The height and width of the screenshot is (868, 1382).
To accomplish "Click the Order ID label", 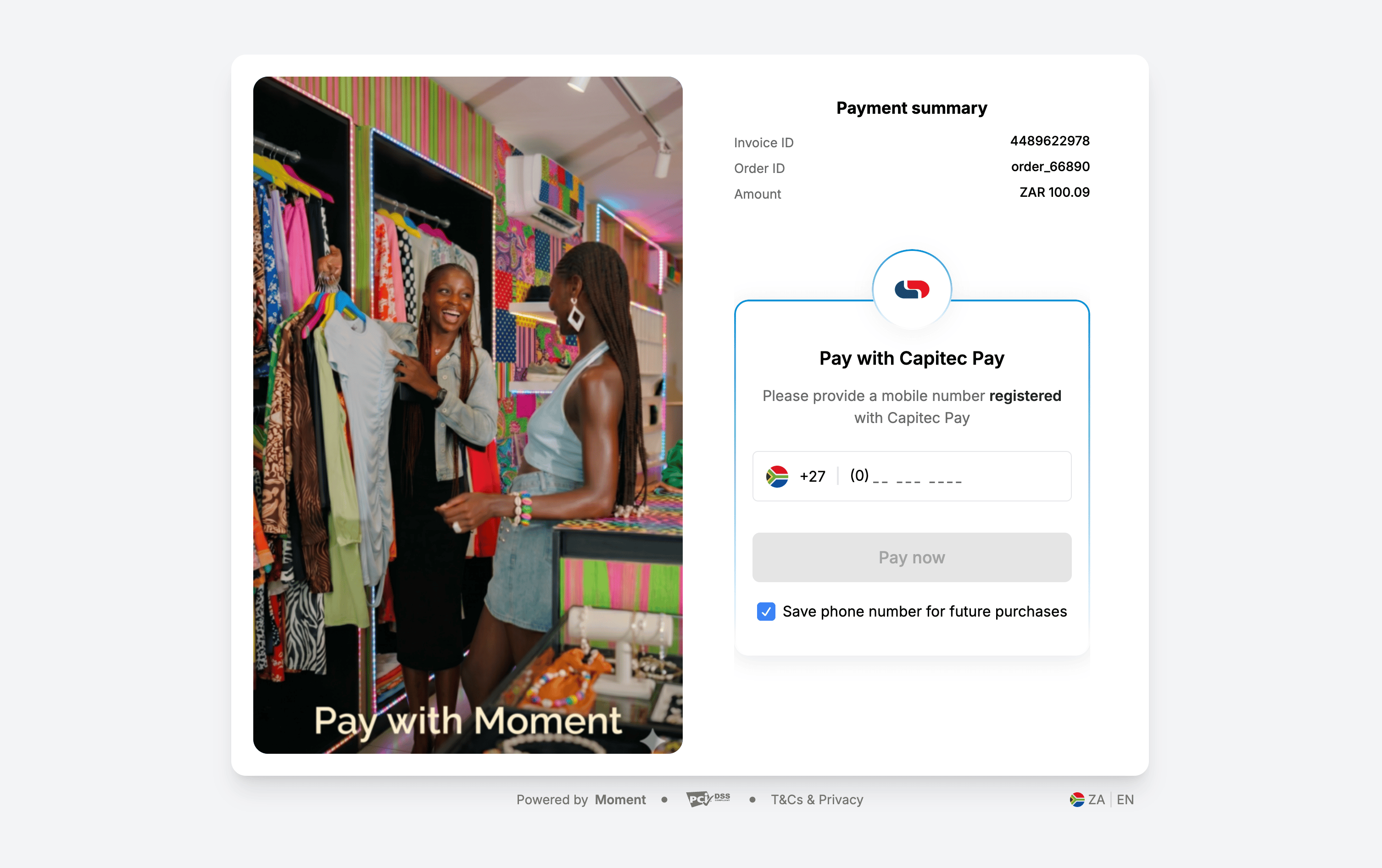I will tap(759, 168).
